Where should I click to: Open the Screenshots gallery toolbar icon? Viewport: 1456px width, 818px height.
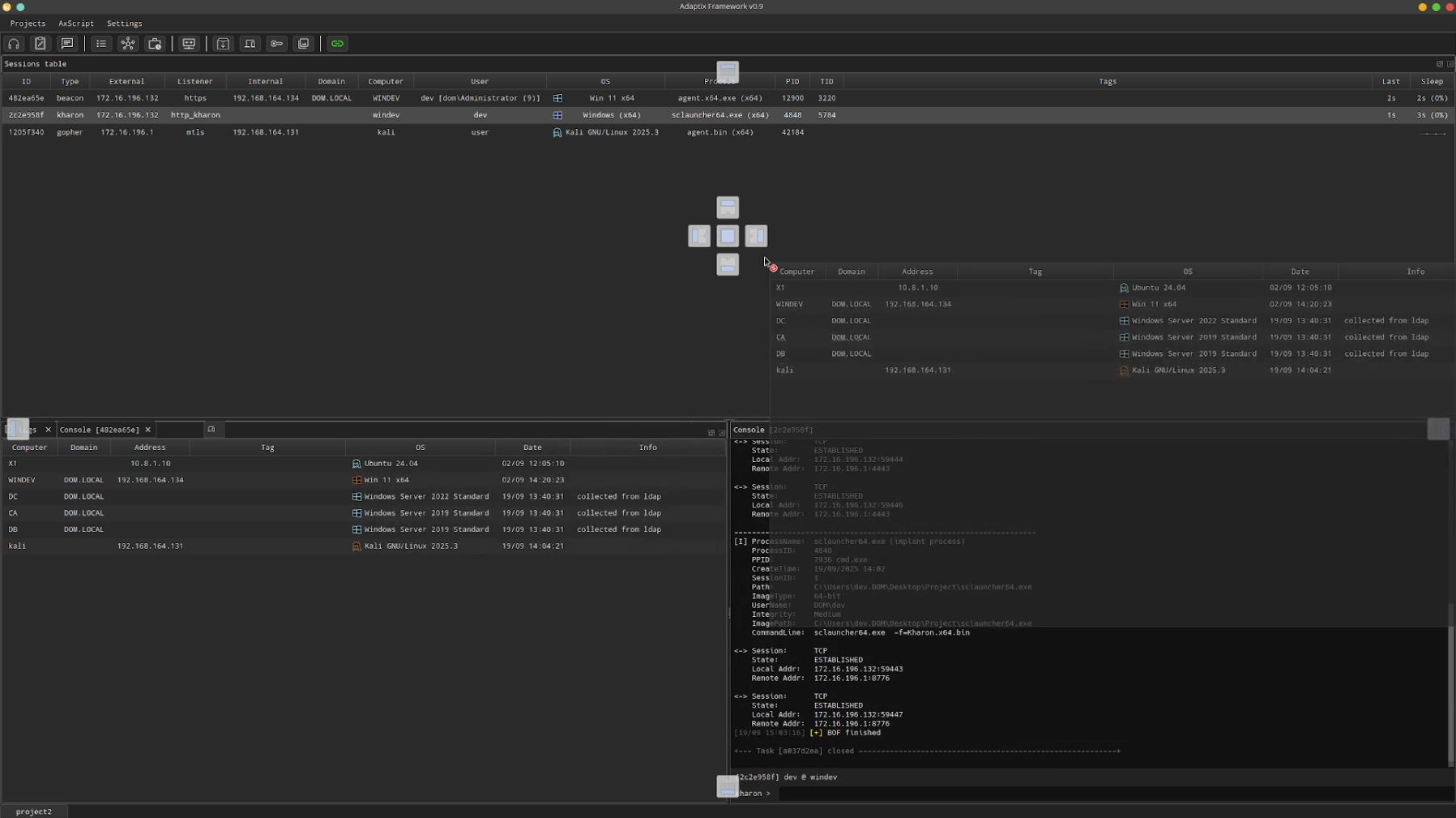click(x=303, y=44)
